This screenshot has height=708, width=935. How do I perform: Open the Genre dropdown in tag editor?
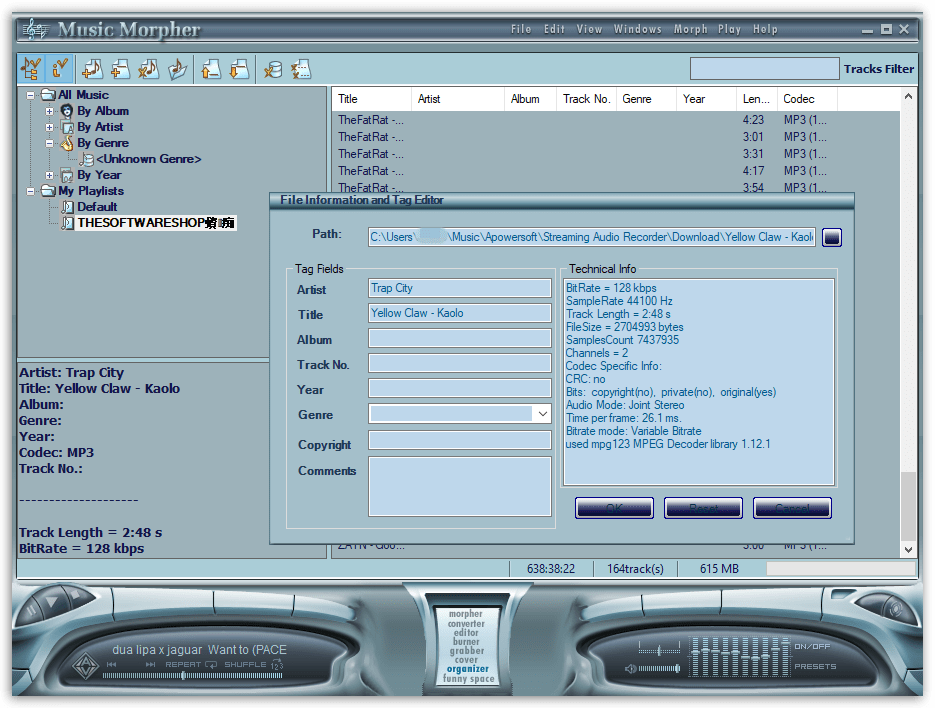[544, 413]
